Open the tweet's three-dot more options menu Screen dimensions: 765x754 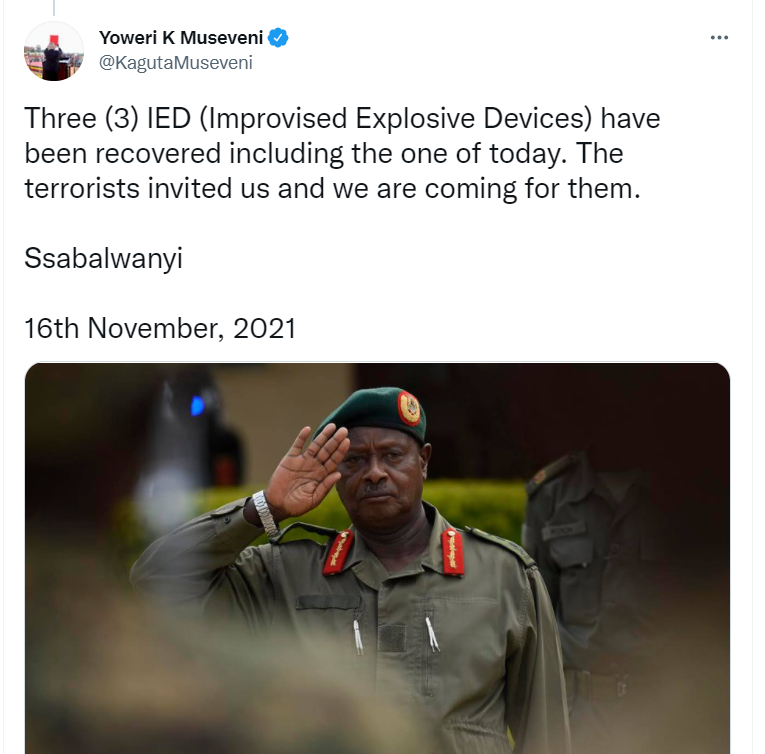[719, 38]
